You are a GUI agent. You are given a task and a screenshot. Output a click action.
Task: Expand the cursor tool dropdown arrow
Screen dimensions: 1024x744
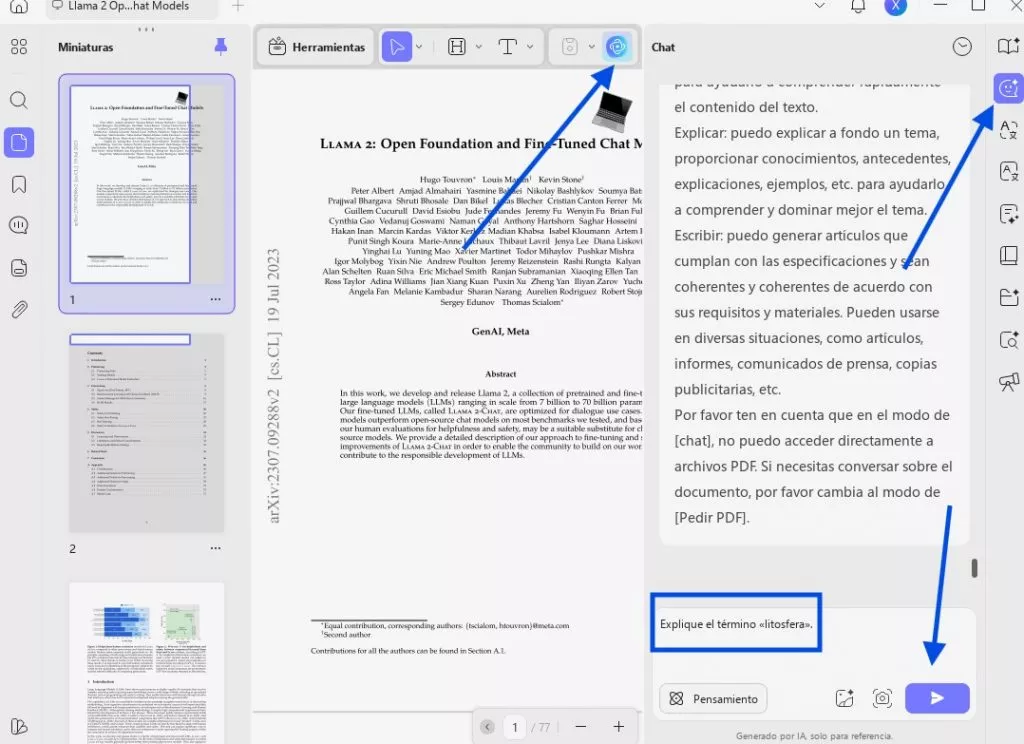point(419,47)
